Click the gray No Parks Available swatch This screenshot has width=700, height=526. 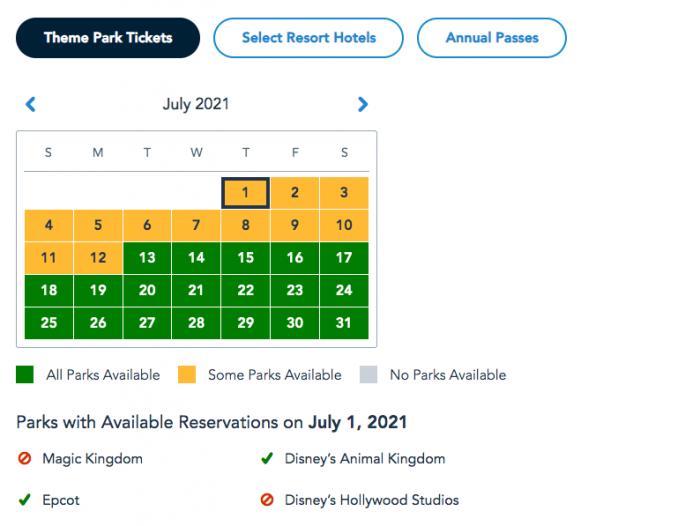point(368,375)
